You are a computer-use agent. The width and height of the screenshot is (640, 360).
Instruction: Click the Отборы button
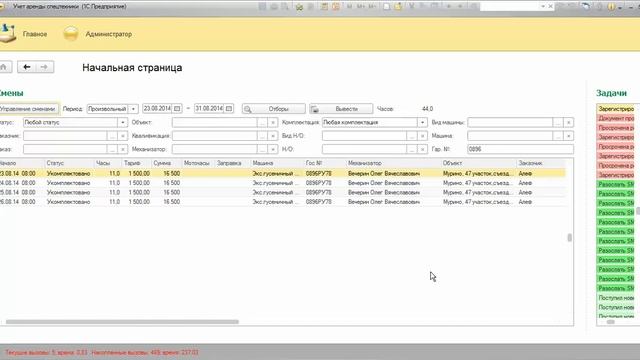[273, 109]
